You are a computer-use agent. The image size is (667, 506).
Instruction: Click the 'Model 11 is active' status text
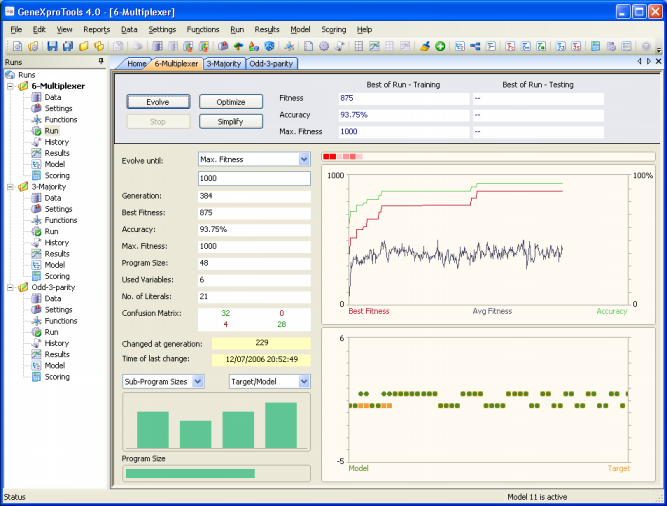coord(537,497)
